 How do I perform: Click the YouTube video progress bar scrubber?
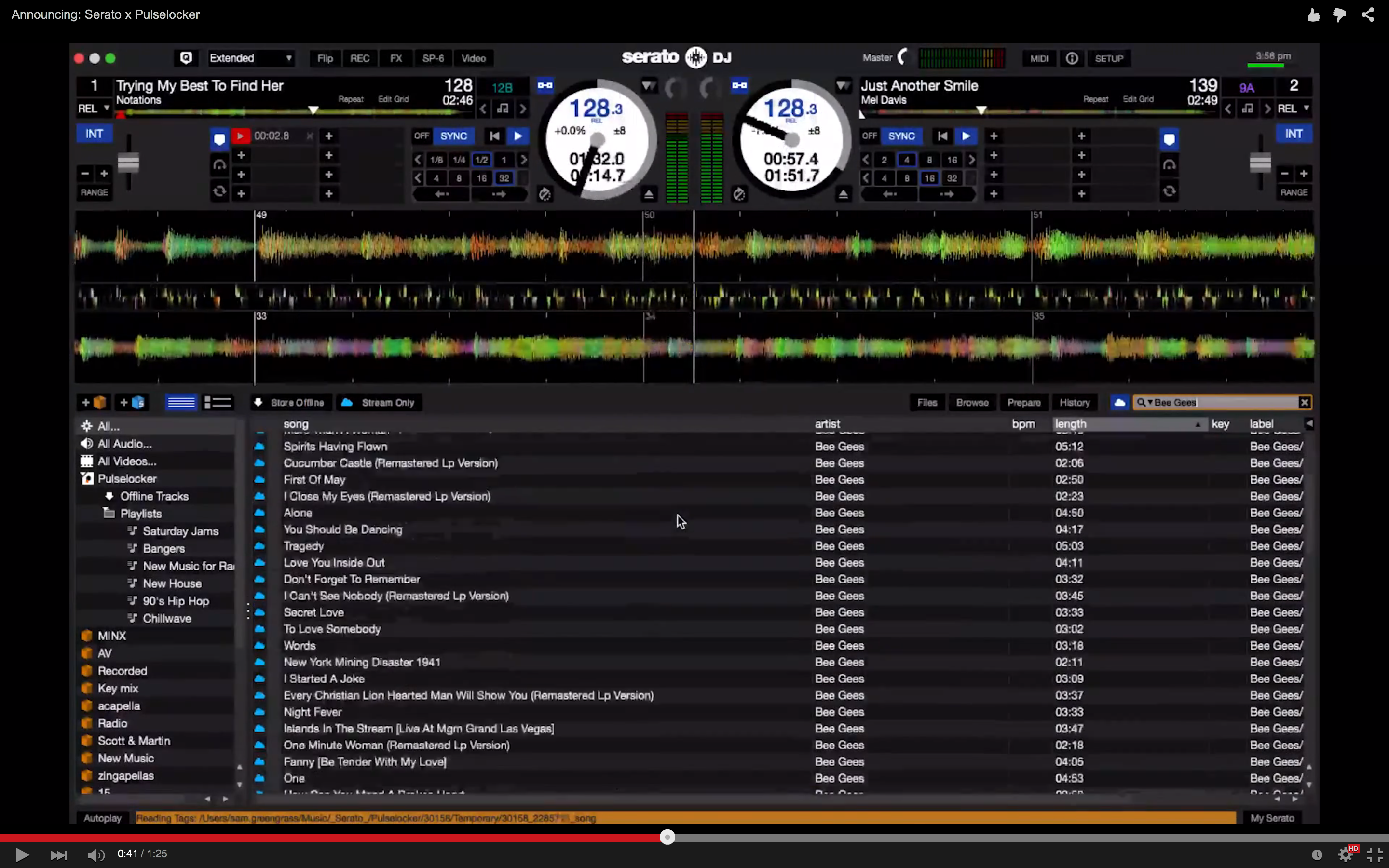tap(667, 837)
